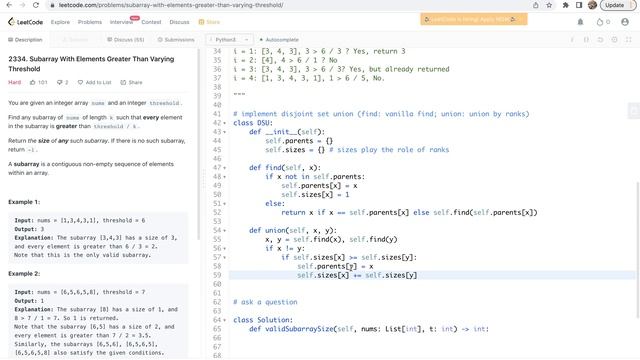This screenshot has width=640, height=360.
Task: Click the Example 1: heading
Action: tap(24, 202)
